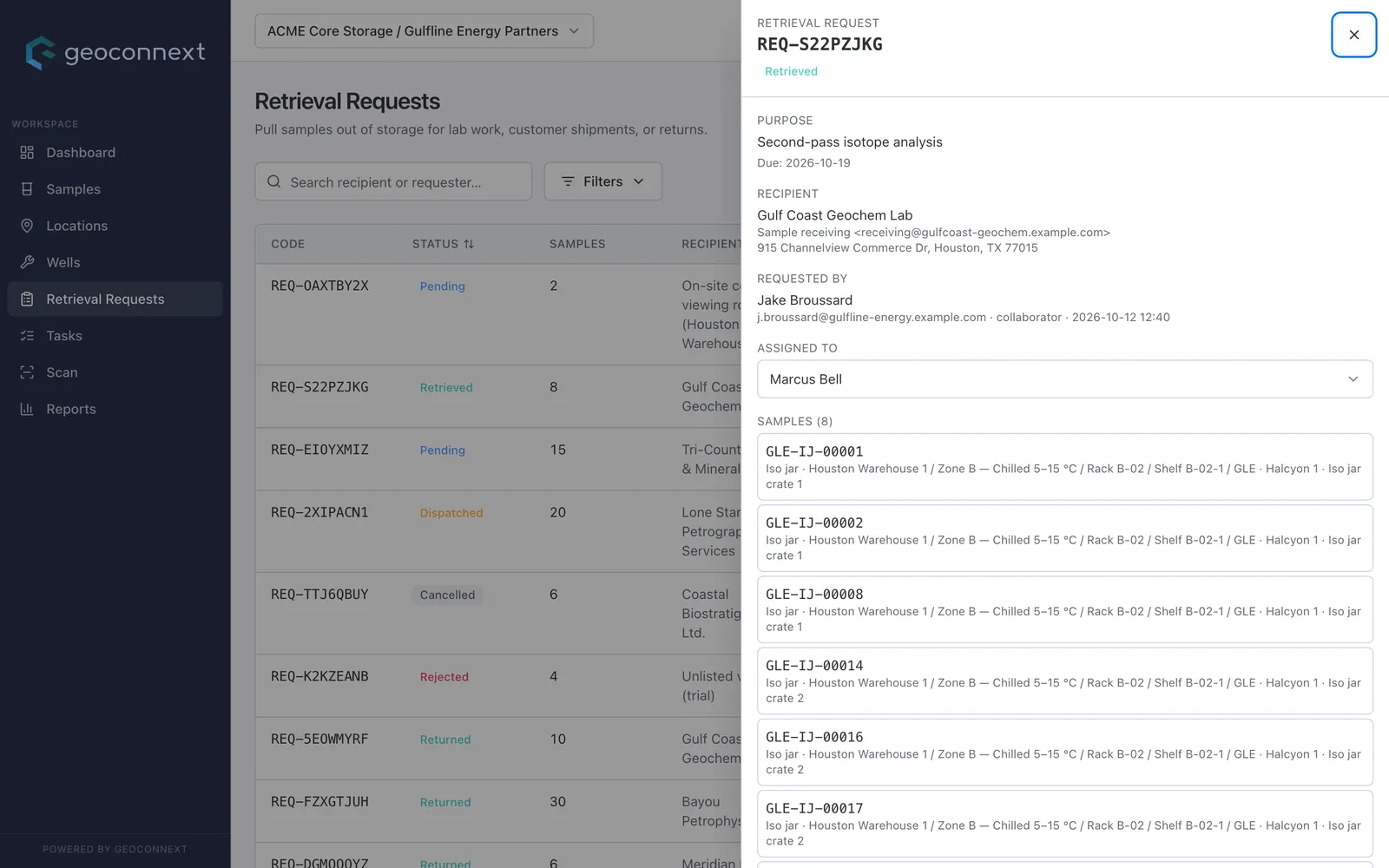1389x868 pixels.
Task: Click the CODE column header
Action: [x=287, y=244]
